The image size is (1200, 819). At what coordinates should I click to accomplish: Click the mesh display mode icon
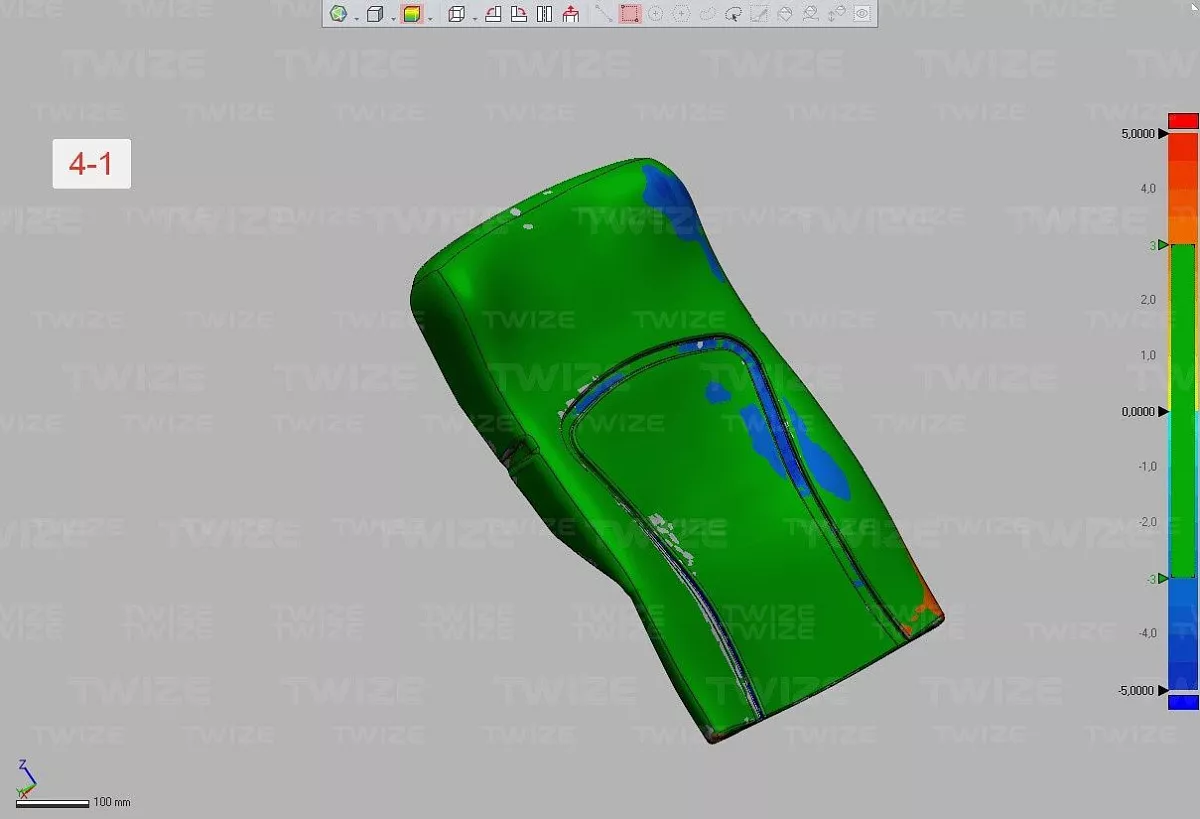[x=338, y=14]
